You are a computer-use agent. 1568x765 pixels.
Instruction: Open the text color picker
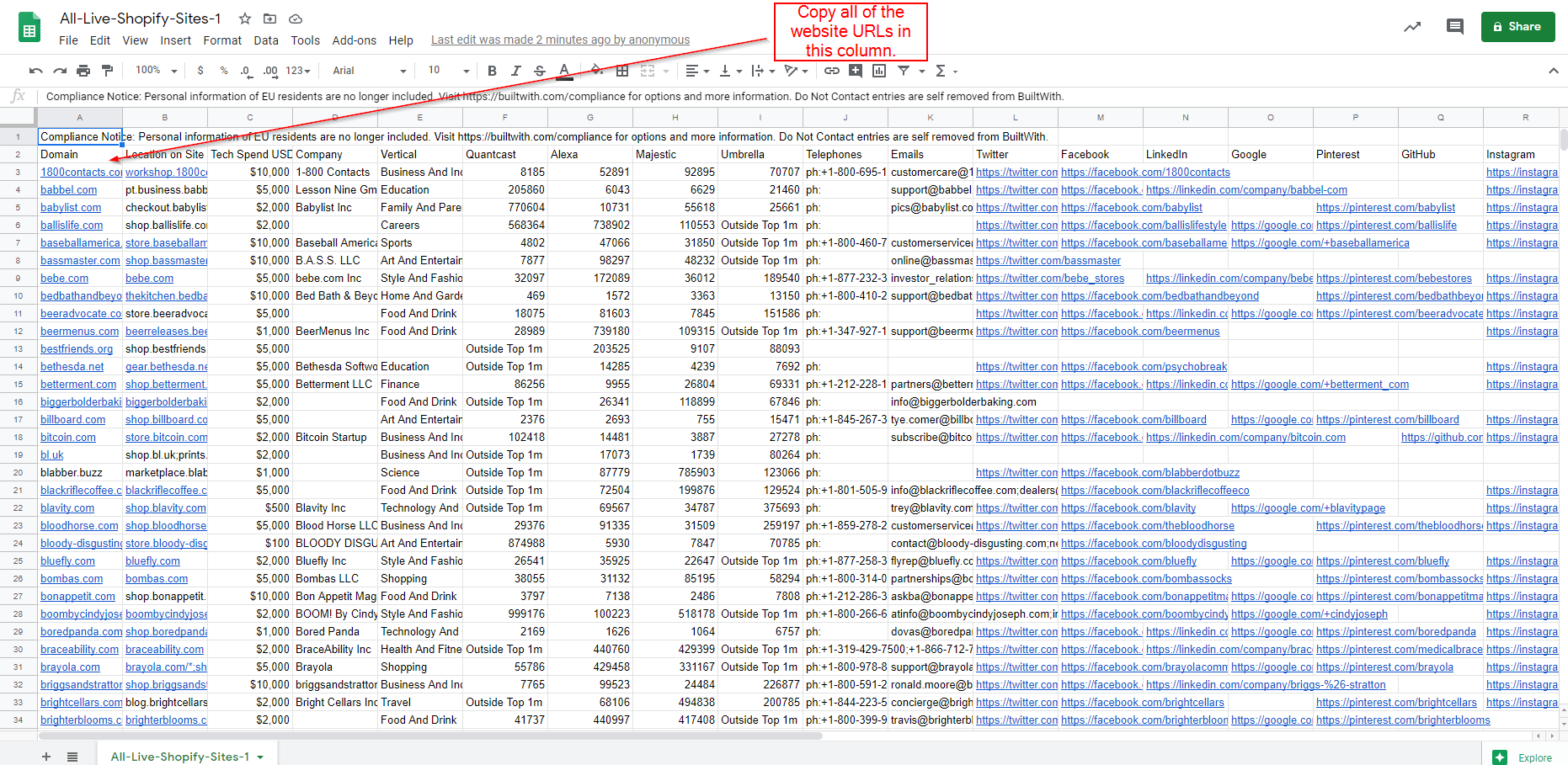pos(564,71)
